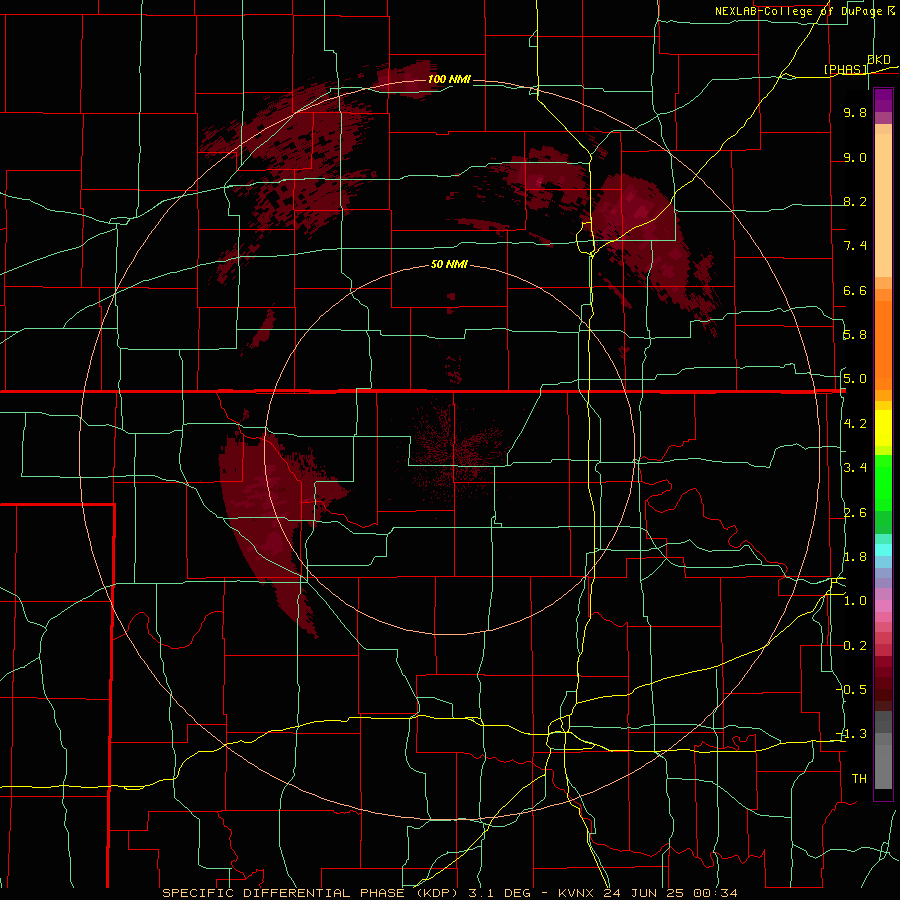Image resolution: width=900 pixels, height=900 pixels.
Task: Click the 2.6 value on color scale
Action: coord(855,513)
